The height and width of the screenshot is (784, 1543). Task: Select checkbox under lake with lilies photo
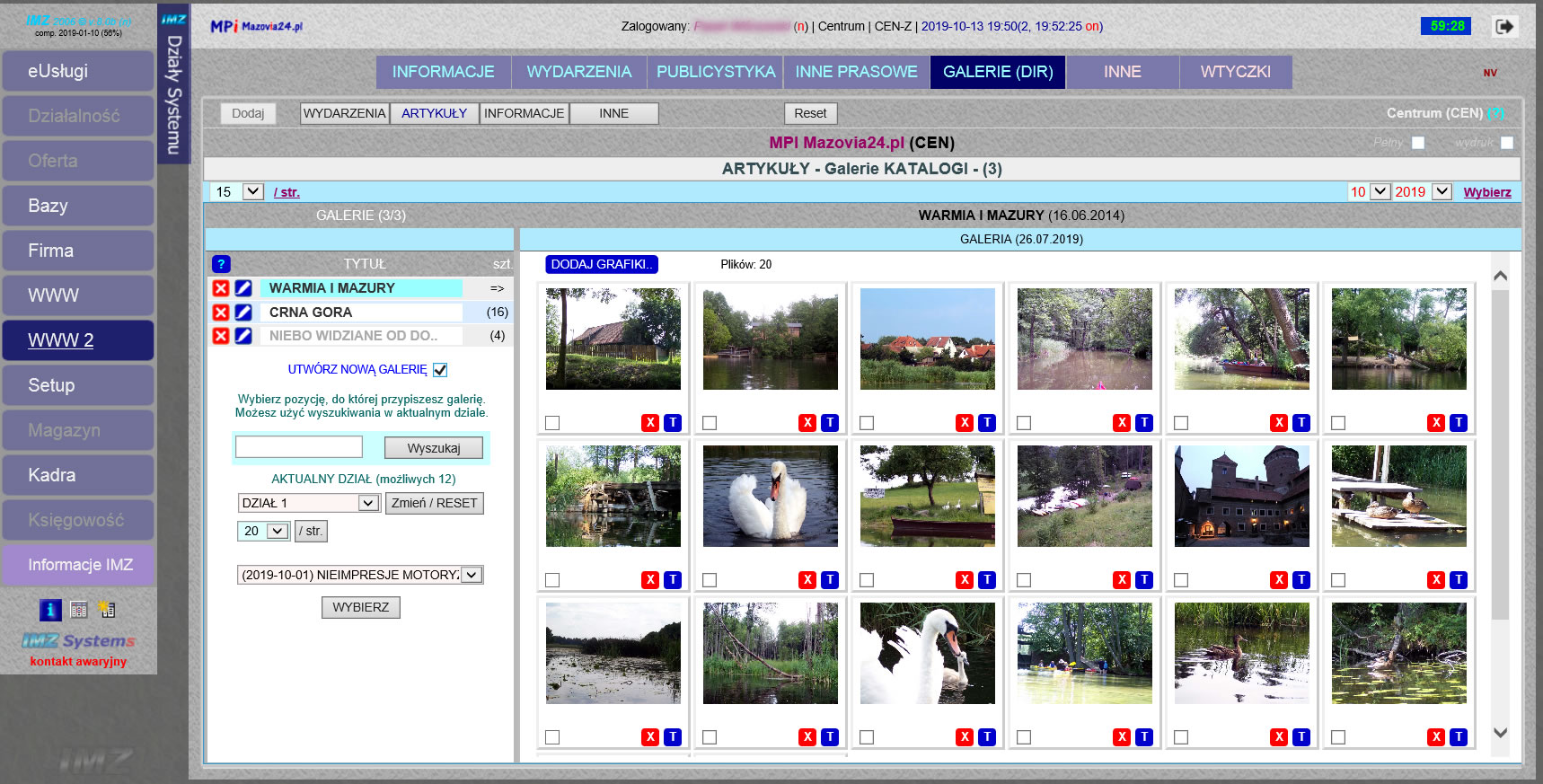[552, 737]
